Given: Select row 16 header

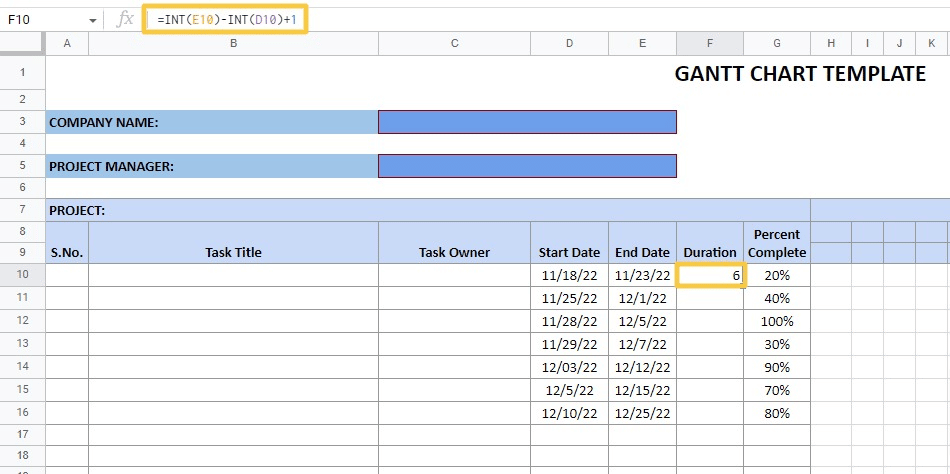Looking at the screenshot, I should point(22,412).
